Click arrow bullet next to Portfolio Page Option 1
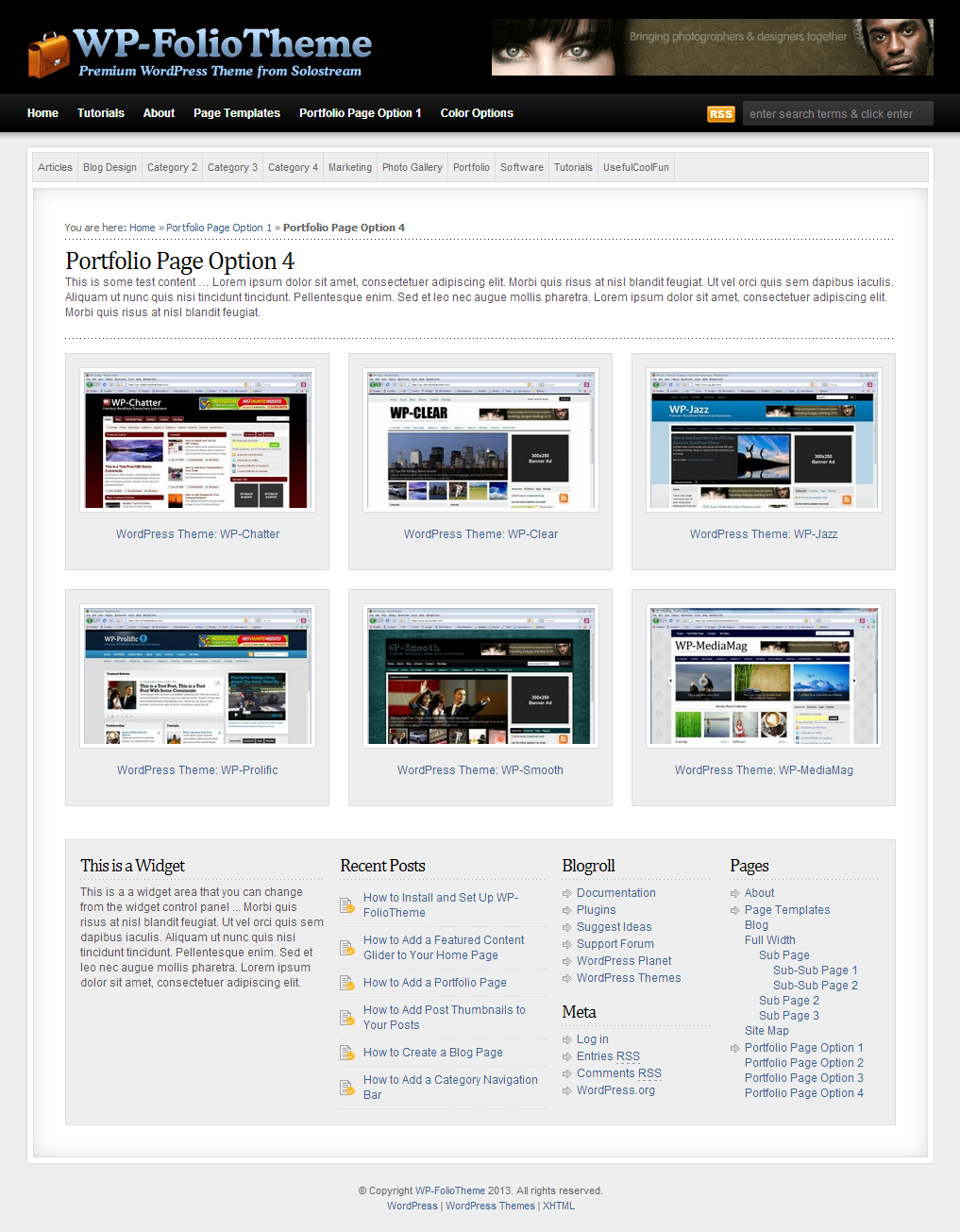The width and height of the screenshot is (960, 1232). [735, 1048]
